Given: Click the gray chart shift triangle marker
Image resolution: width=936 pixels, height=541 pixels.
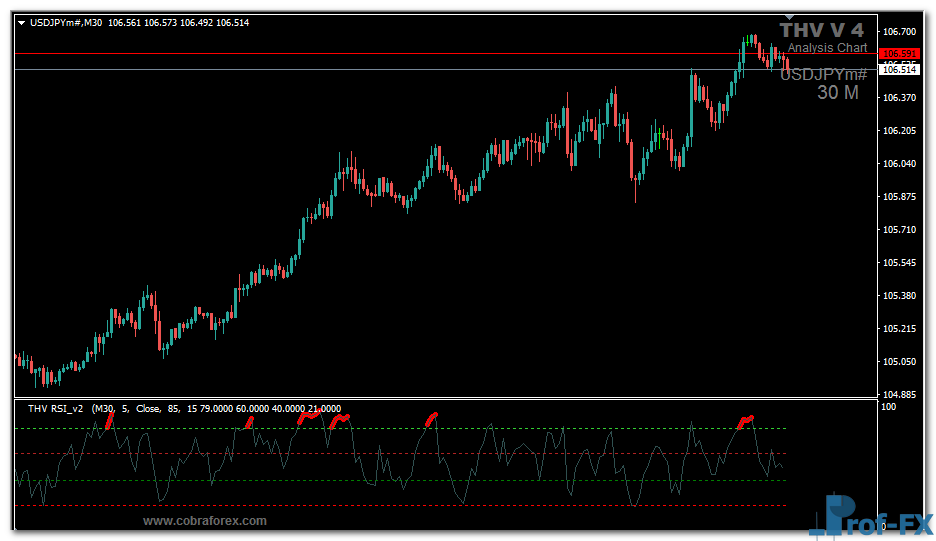Looking at the screenshot, I should pyautogui.click(x=789, y=17).
